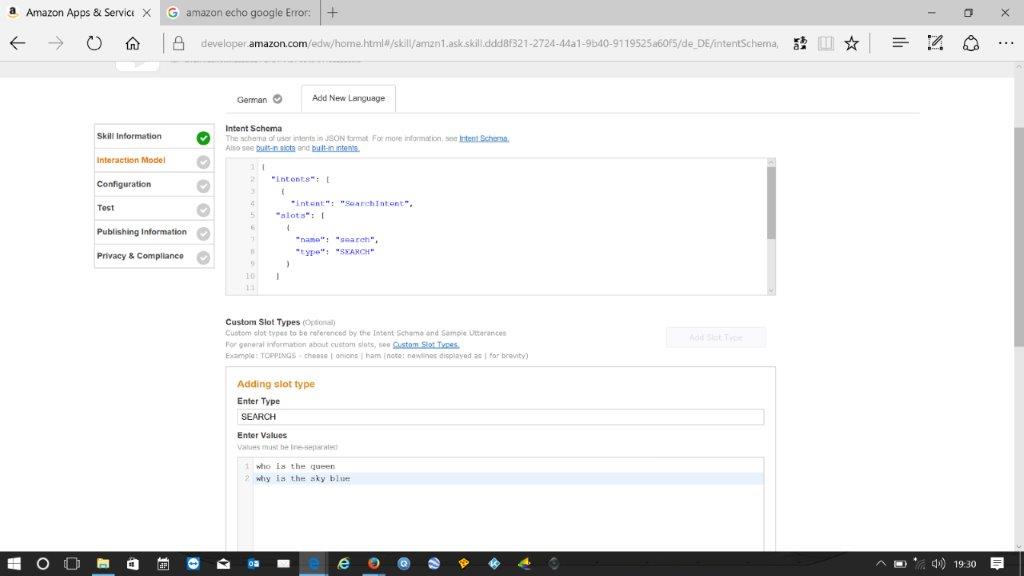The image size is (1024, 576).
Task: Click the back navigation arrow
Action: pos(18,43)
